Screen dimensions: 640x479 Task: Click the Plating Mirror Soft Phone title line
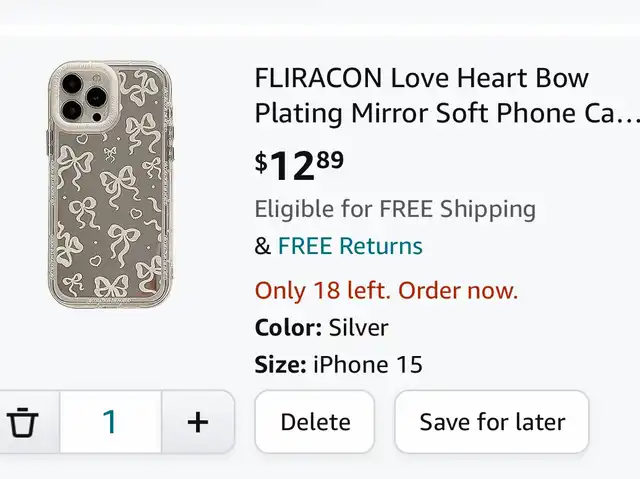pos(447,113)
